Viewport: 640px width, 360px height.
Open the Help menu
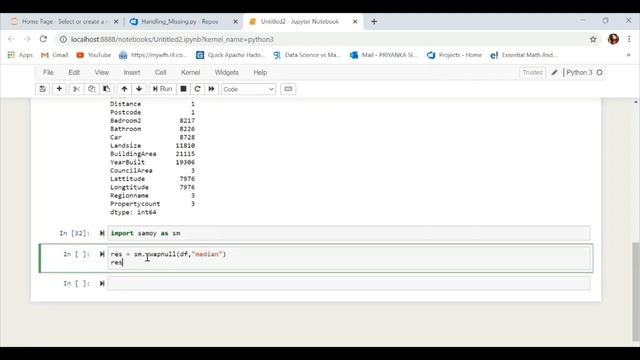coord(260,72)
